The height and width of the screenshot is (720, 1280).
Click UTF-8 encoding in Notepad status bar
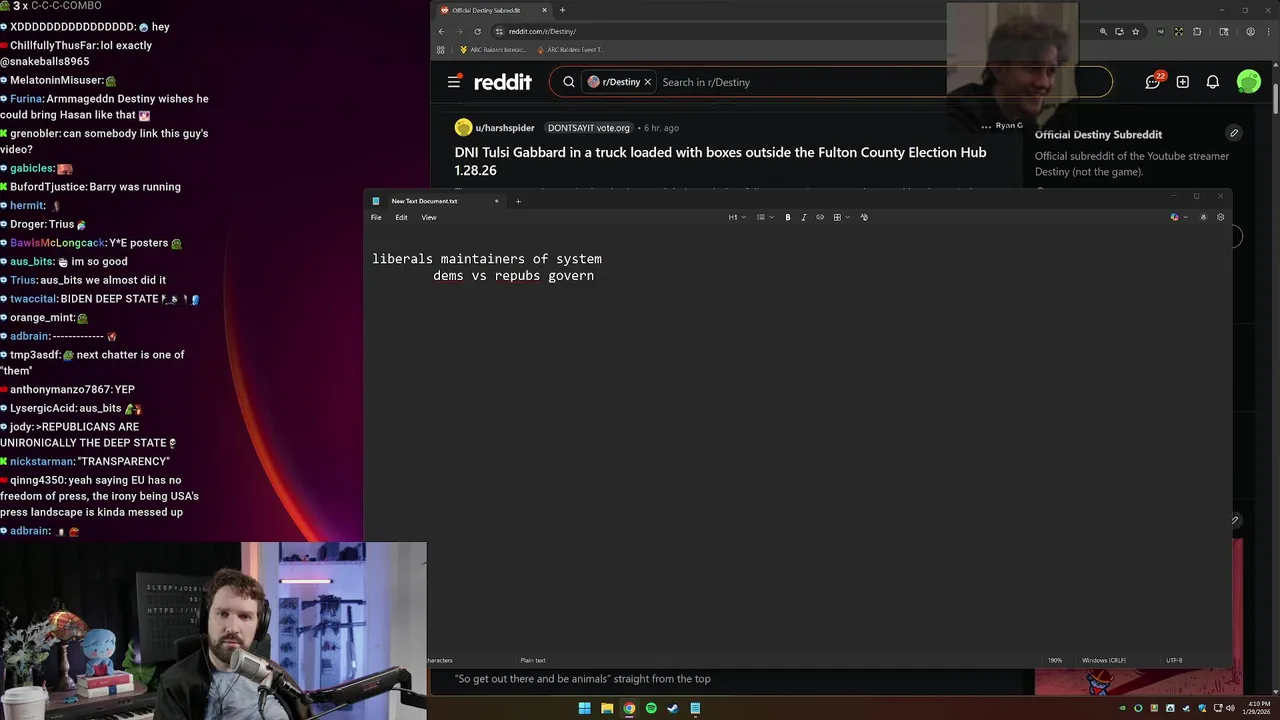click(x=1174, y=660)
